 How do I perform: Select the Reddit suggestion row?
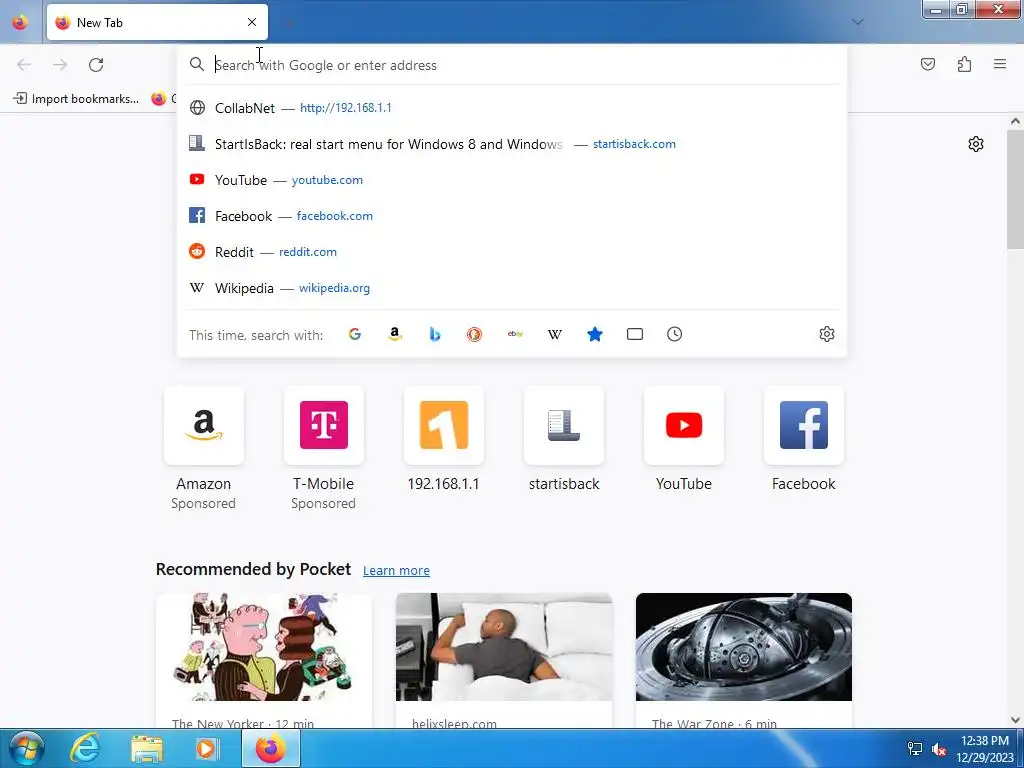pyautogui.click(x=512, y=251)
